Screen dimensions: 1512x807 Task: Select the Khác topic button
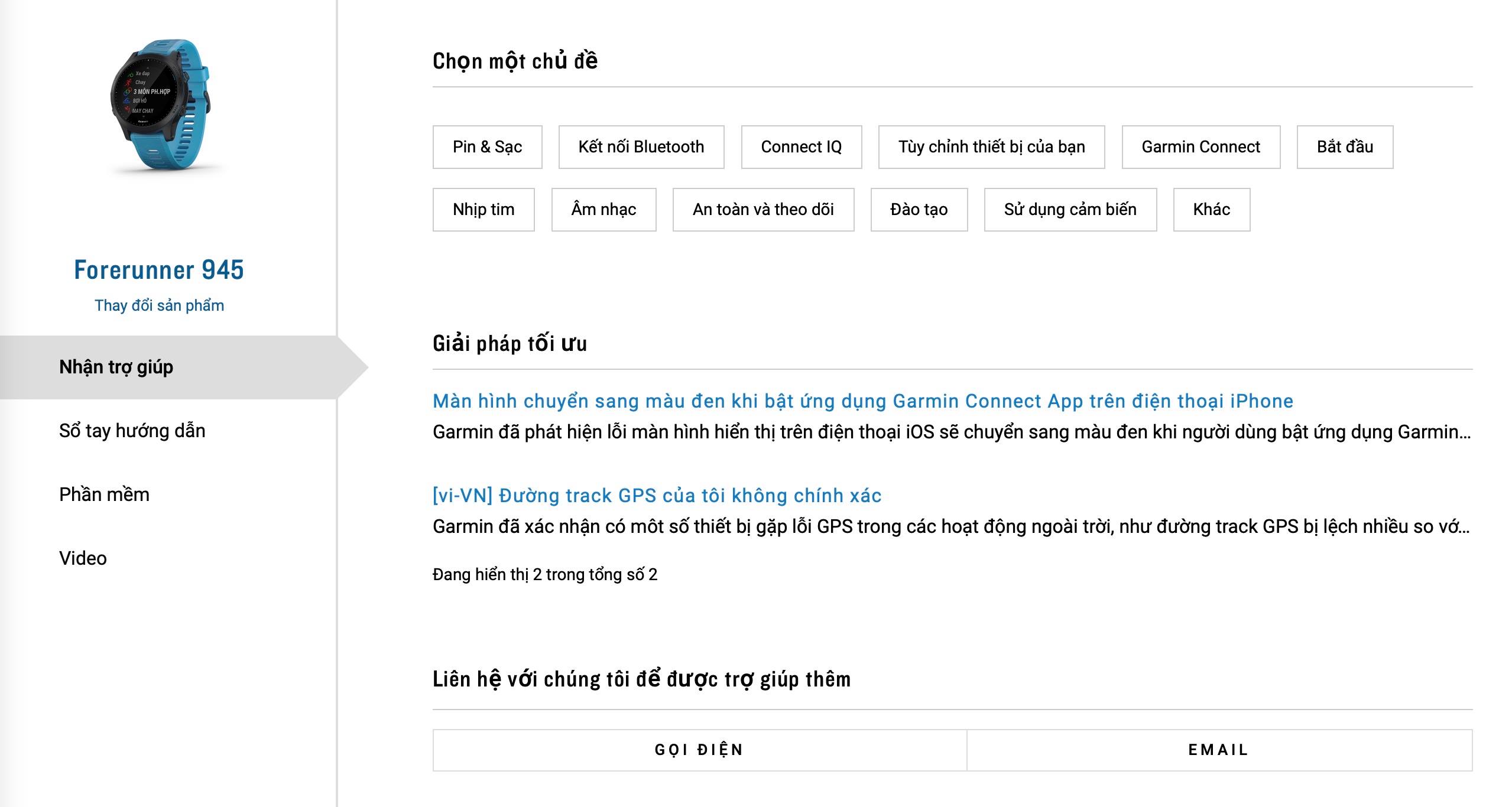(x=1212, y=210)
